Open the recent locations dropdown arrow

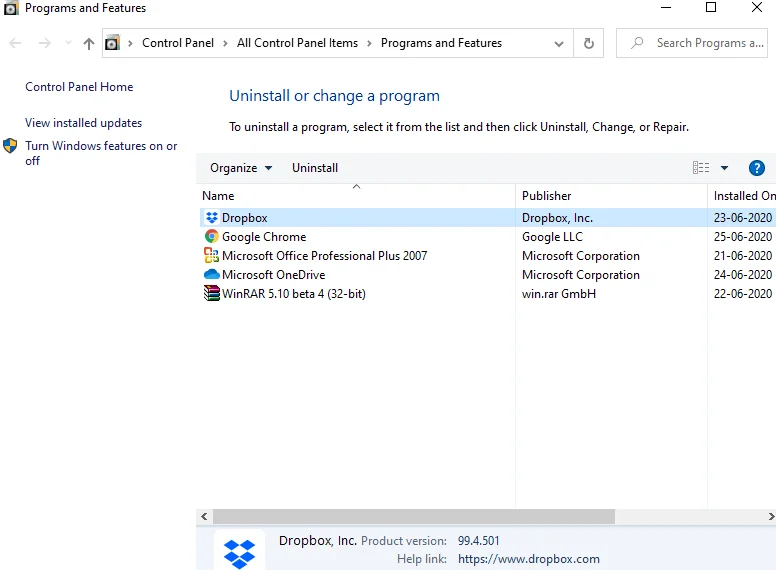click(x=68, y=44)
